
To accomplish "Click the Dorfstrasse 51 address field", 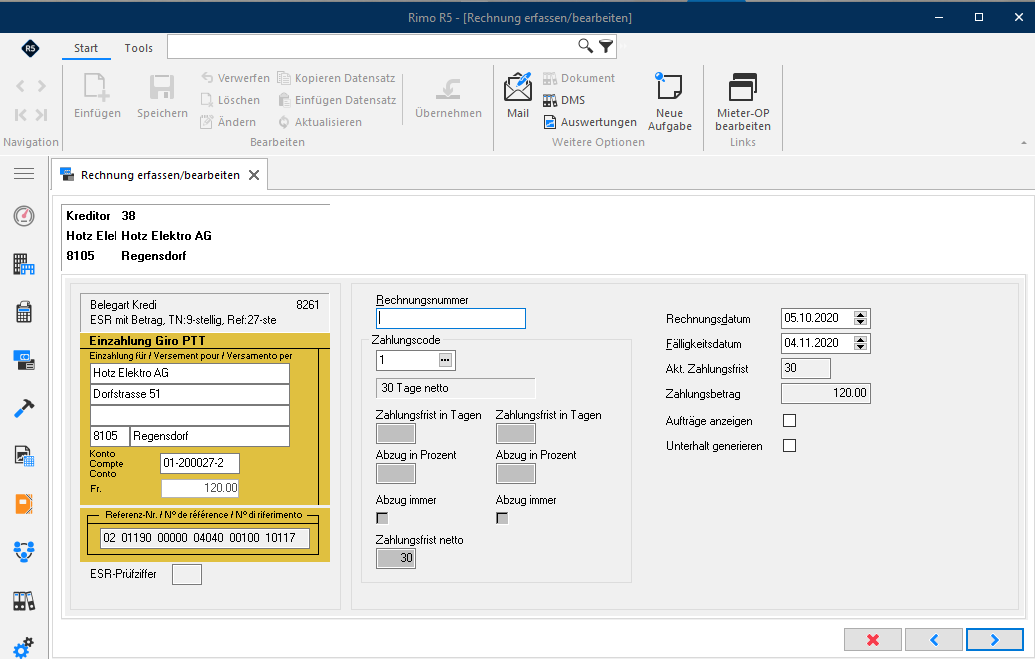I will pos(189,394).
